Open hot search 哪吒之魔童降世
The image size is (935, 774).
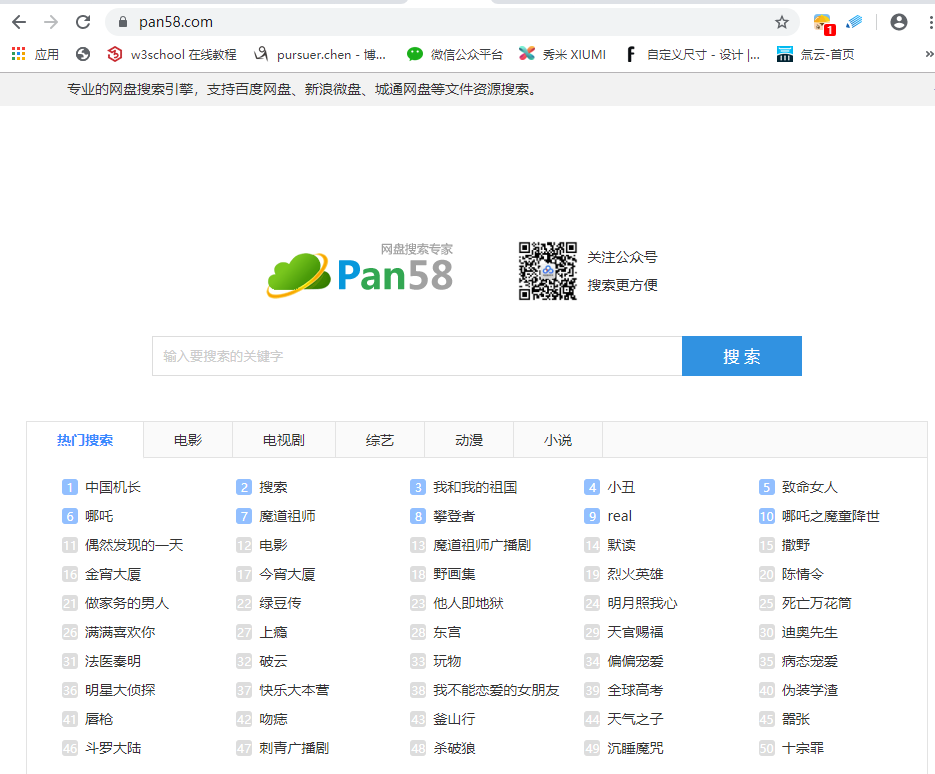[831, 516]
